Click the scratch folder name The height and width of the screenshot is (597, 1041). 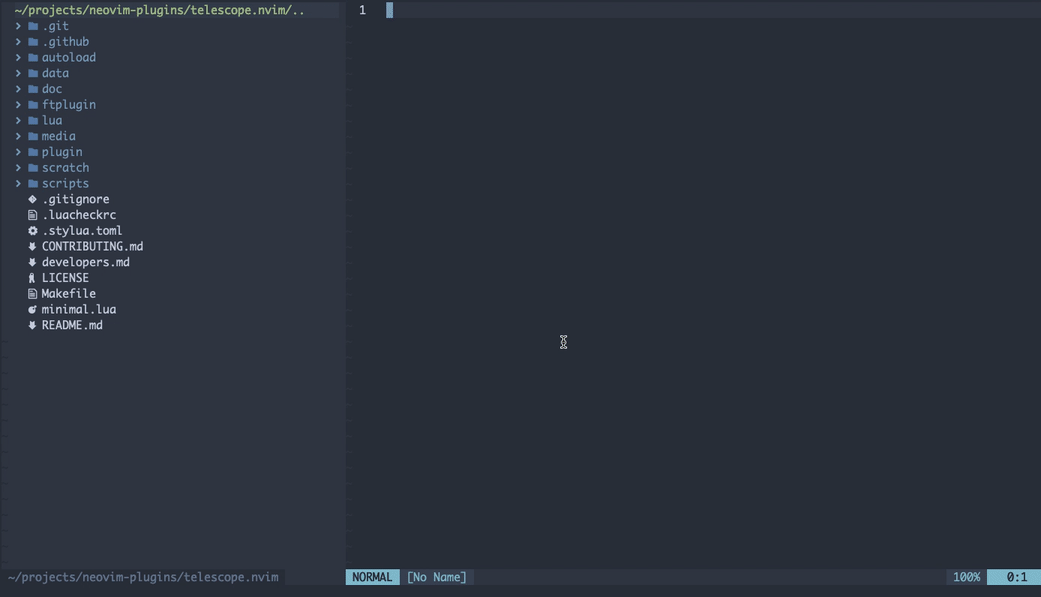[65, 168]
